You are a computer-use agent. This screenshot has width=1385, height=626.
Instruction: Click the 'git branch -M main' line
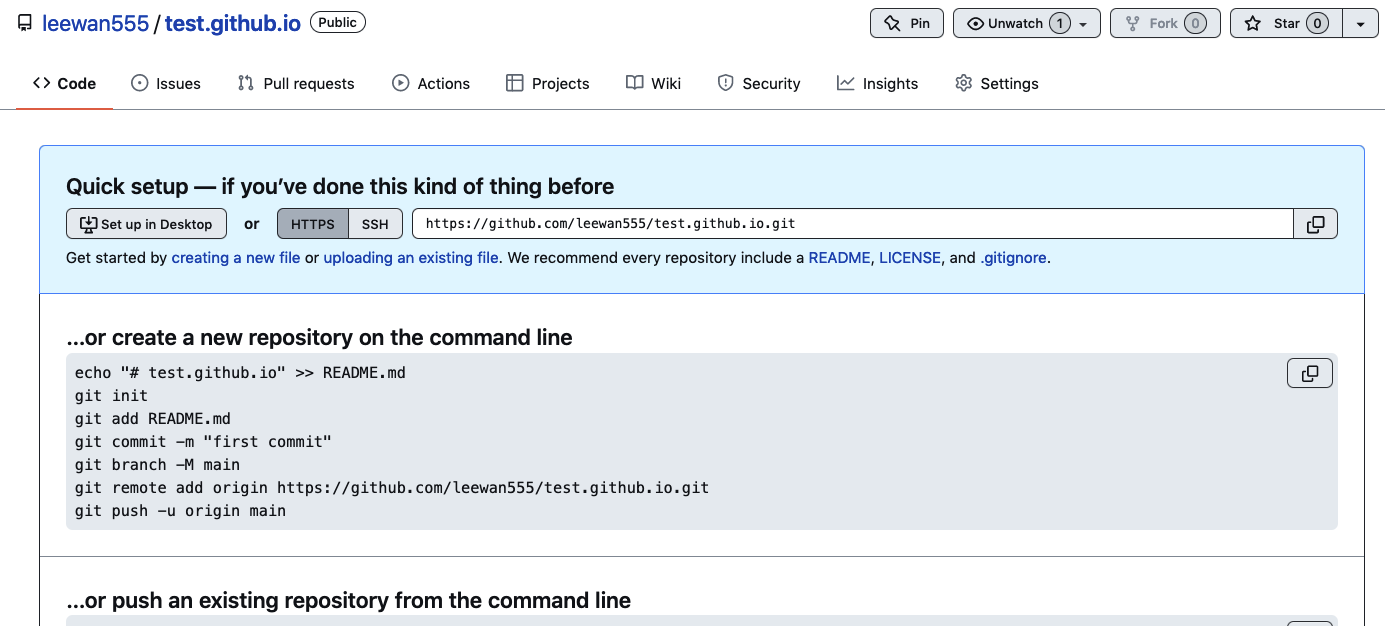pyautogui.click(x=157, y=465)
